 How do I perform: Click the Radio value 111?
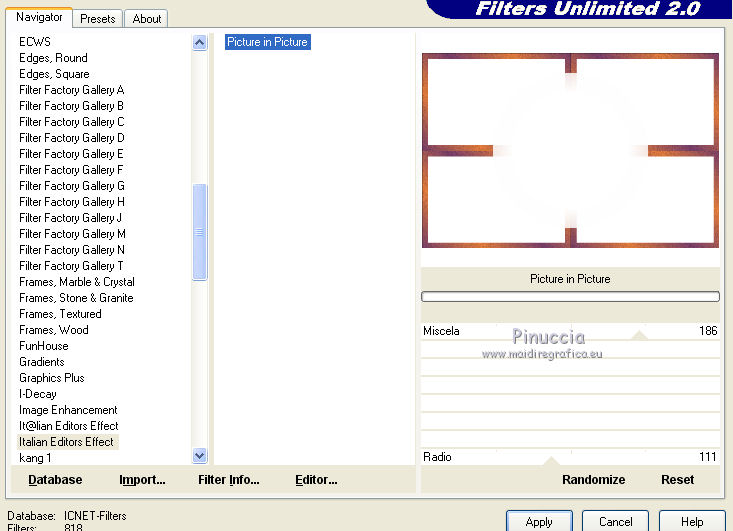coord(708,457)
